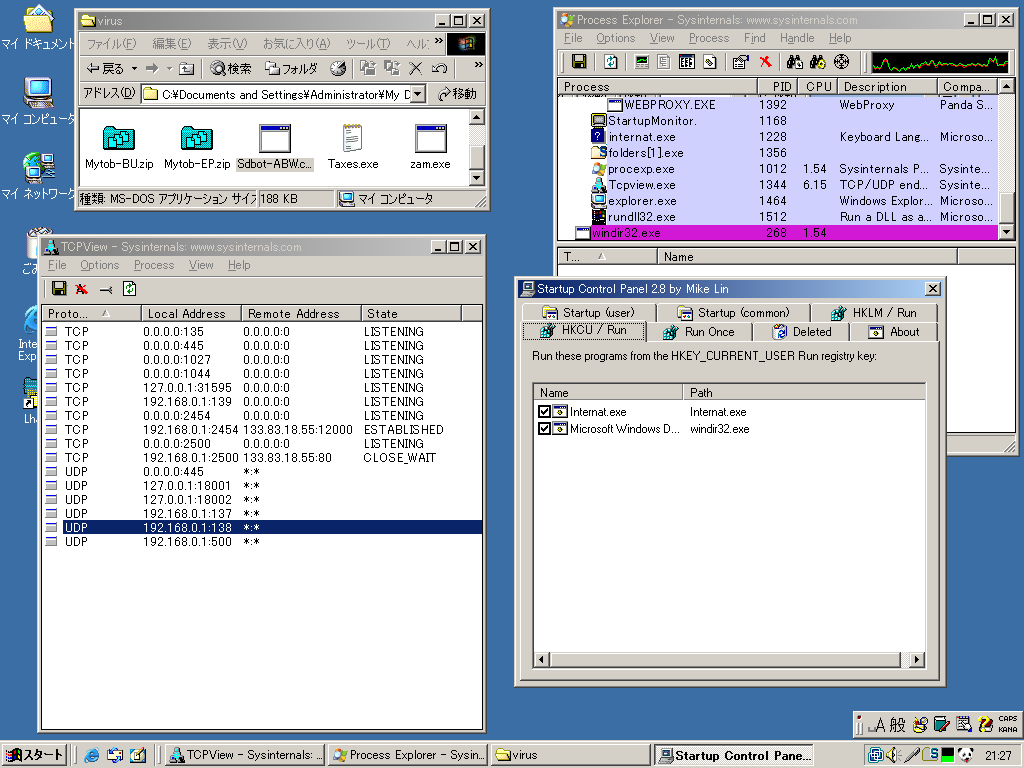Open the History icon in Explorer toolbar
This screenshot has height=768, width=1024.
[x=338, y=68]
